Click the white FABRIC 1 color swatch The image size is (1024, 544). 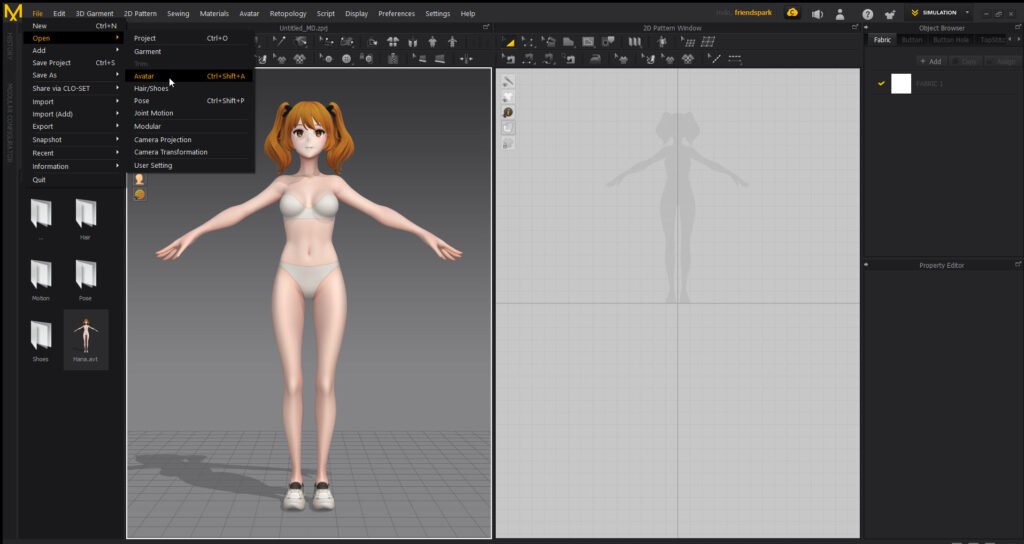(x=901, y=83)
